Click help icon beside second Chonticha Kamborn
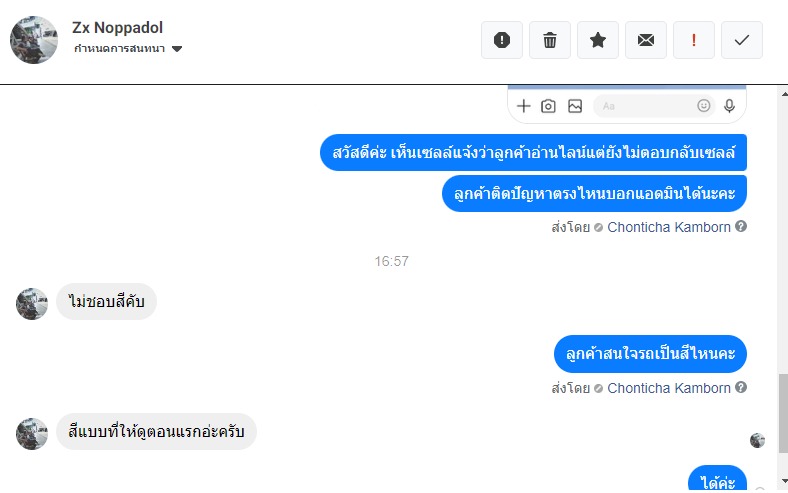788x493 pixels. [x=741, y=388]
